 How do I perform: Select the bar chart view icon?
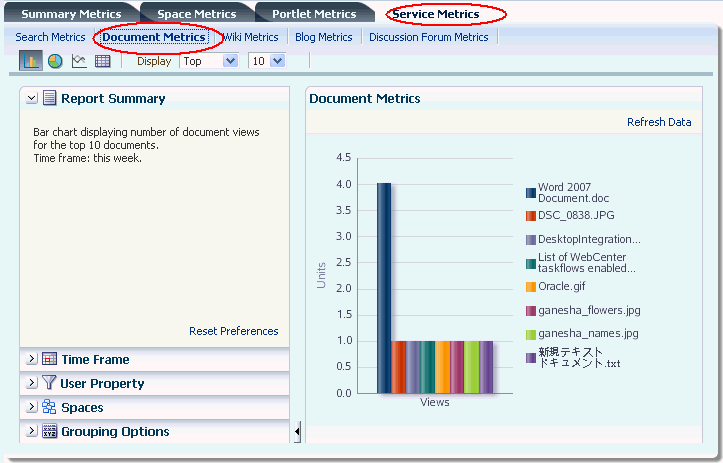pos(31,61)
